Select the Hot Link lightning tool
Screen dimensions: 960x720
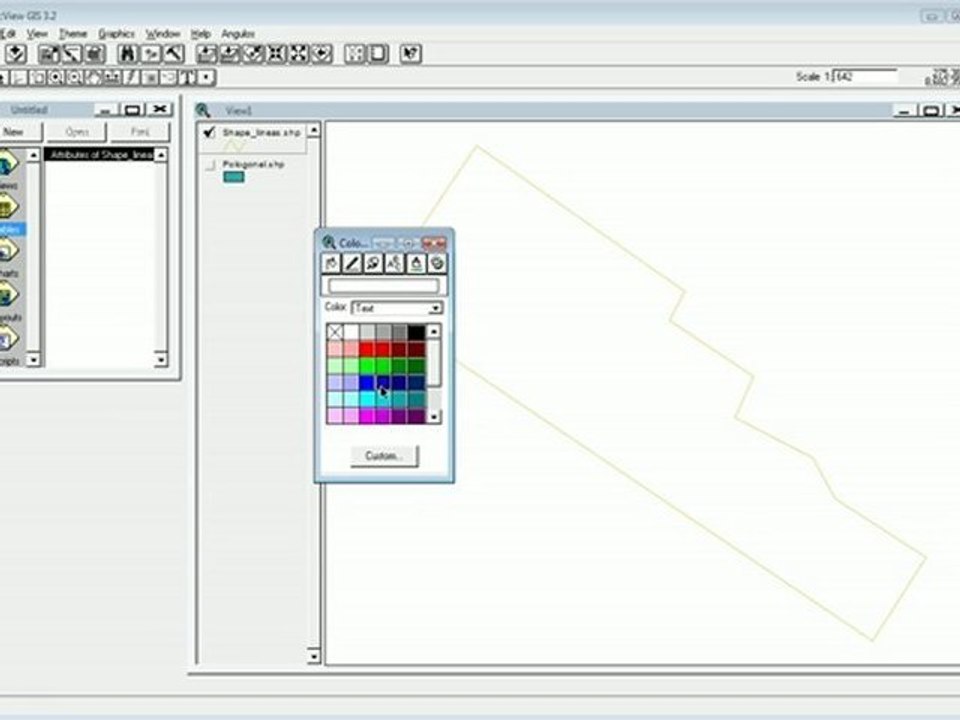pyautogui.click(x=131, y=77)
